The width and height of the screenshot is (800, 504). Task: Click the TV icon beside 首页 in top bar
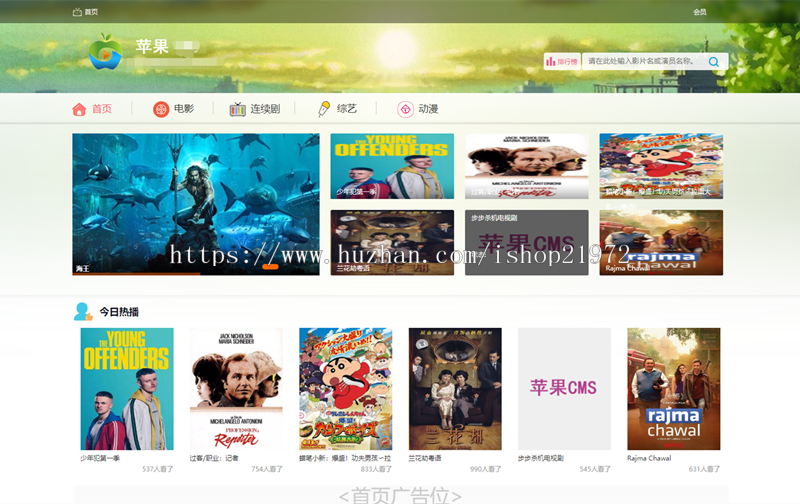tap(77, 12)
